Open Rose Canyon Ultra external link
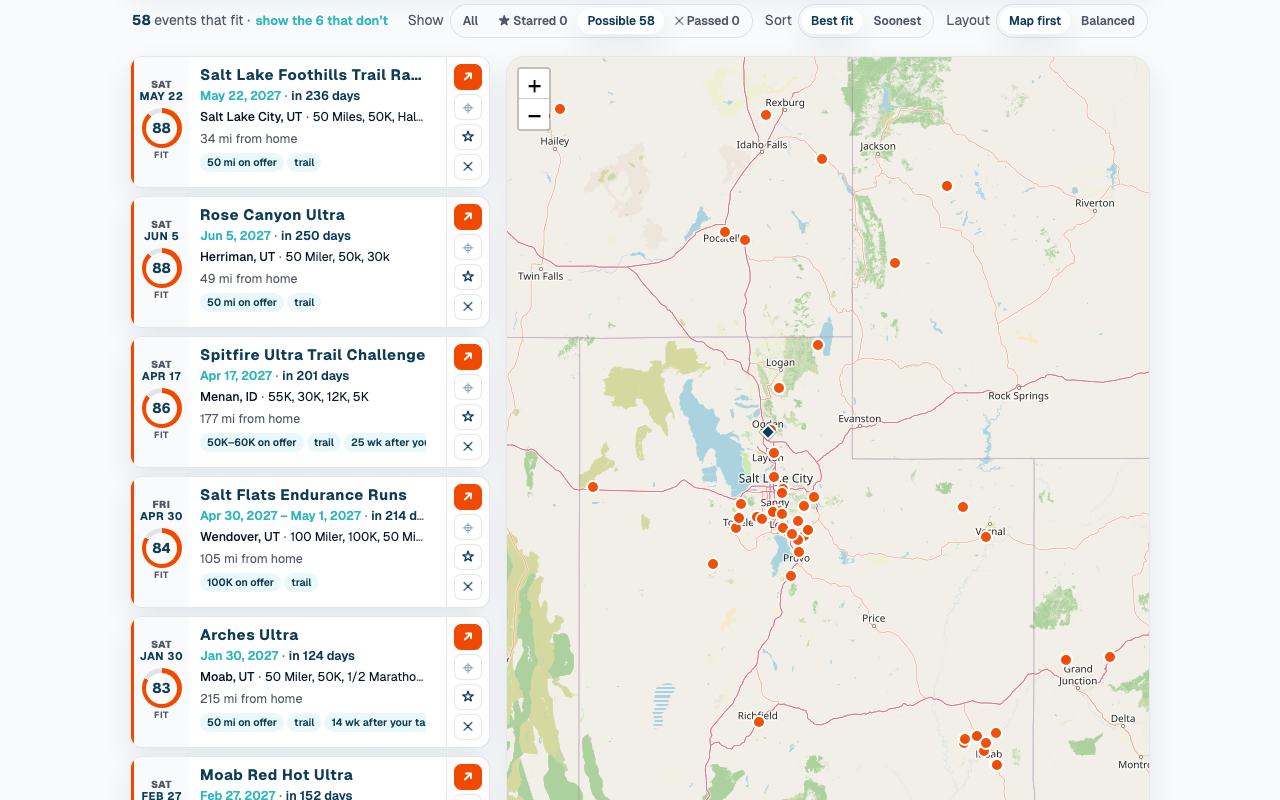1280x800 pixels. [468, 217]
